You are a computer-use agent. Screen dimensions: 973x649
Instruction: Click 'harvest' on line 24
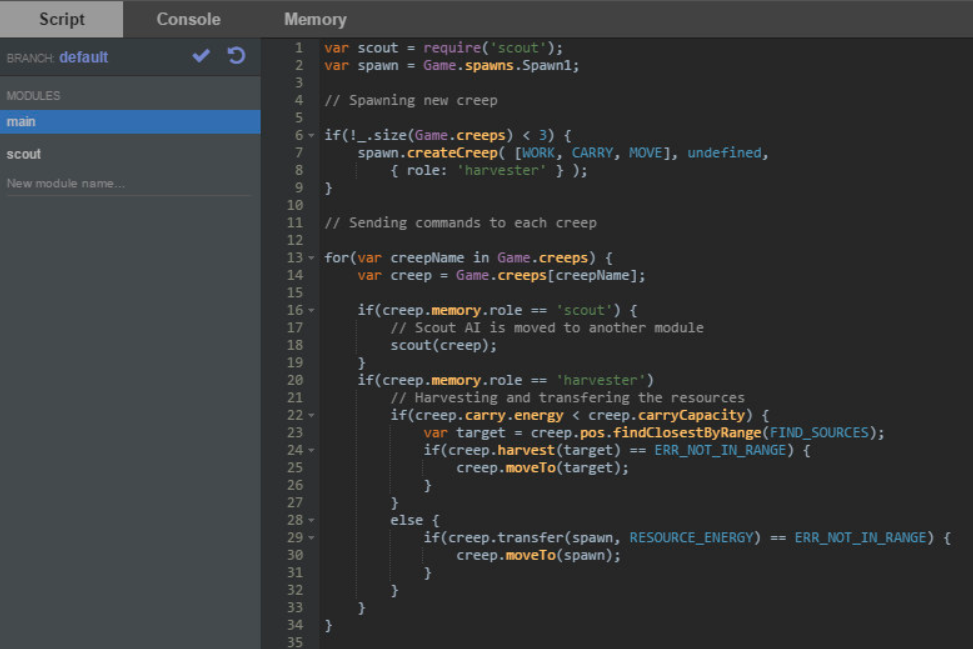tap(526, 450)
